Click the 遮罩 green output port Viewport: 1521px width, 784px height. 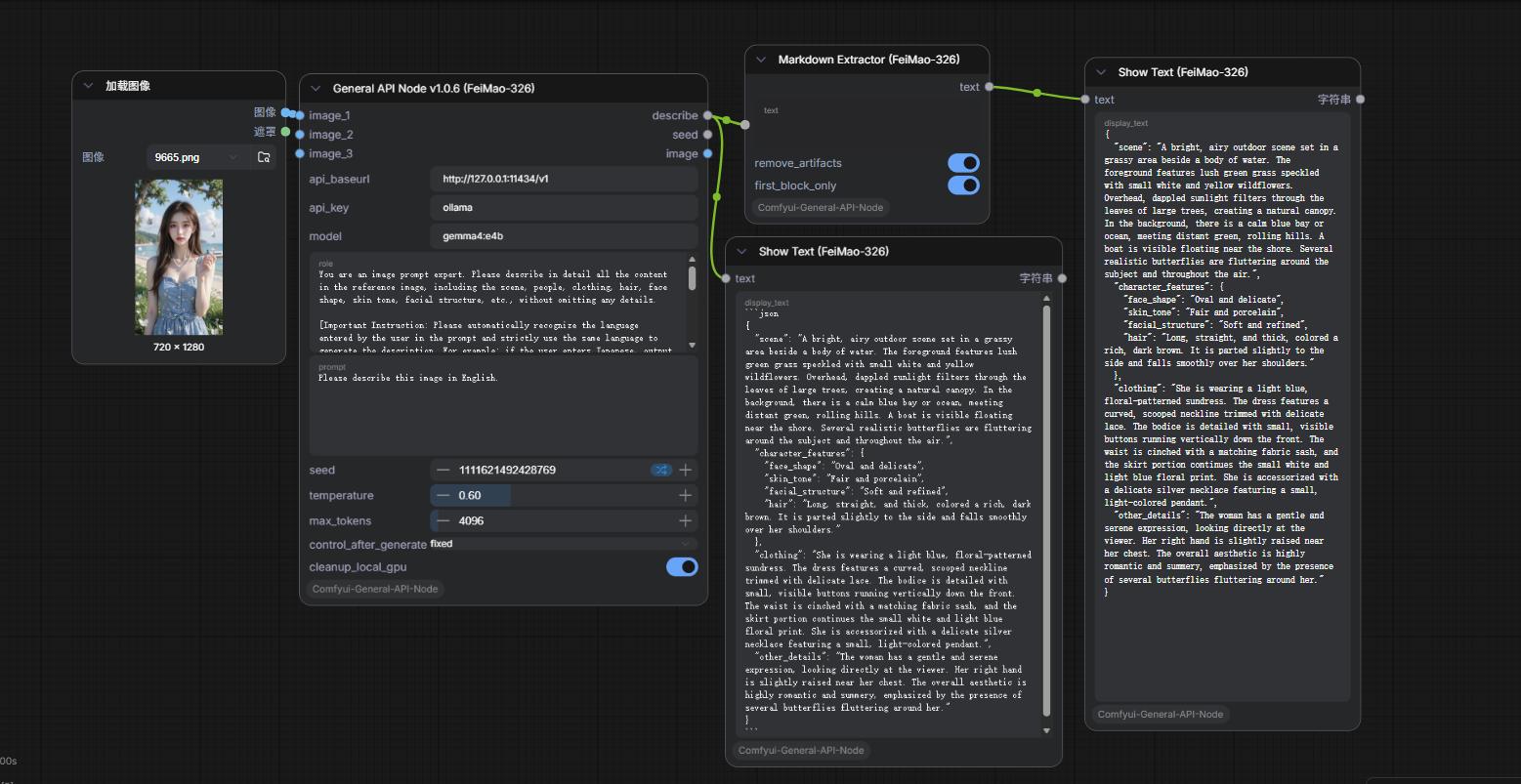click(x=285, y=132)
